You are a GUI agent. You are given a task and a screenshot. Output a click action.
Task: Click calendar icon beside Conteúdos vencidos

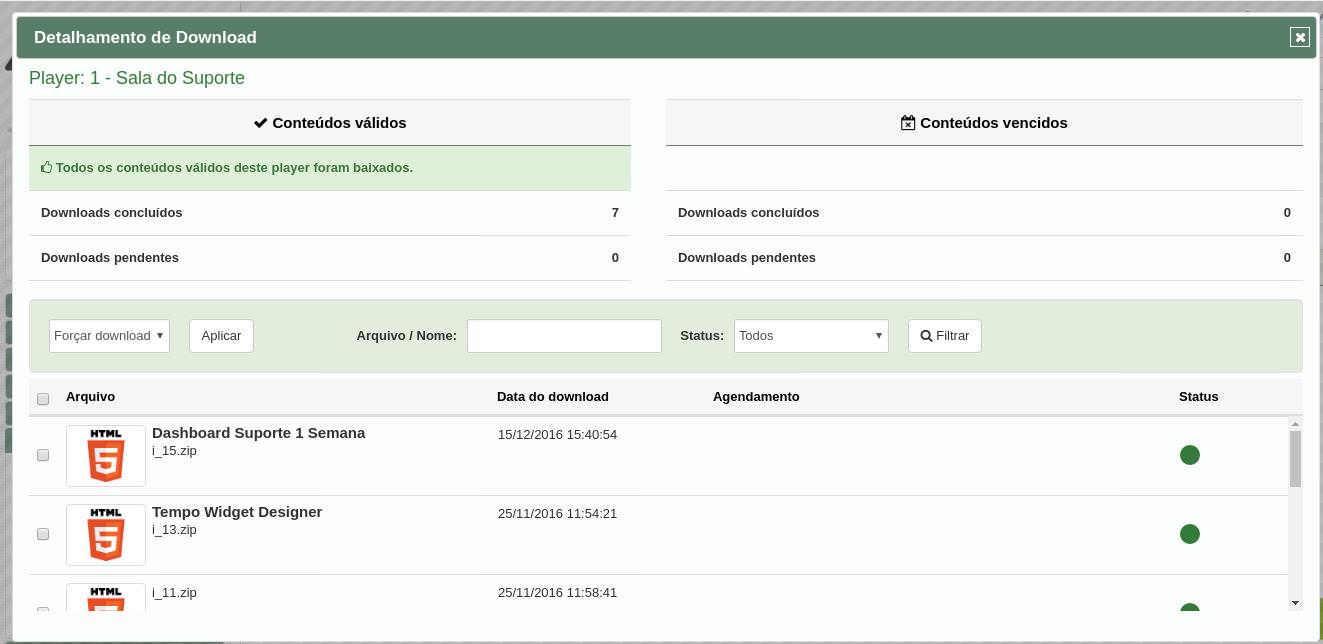click(908, 123)
